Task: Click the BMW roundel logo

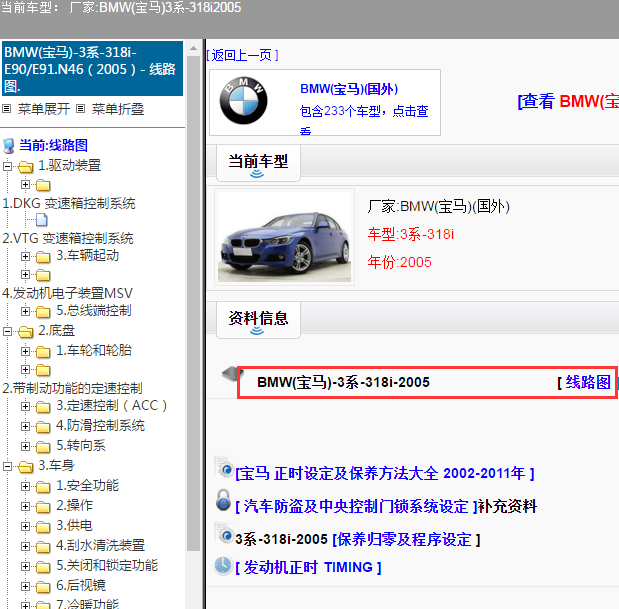Action: pos(244,101)
